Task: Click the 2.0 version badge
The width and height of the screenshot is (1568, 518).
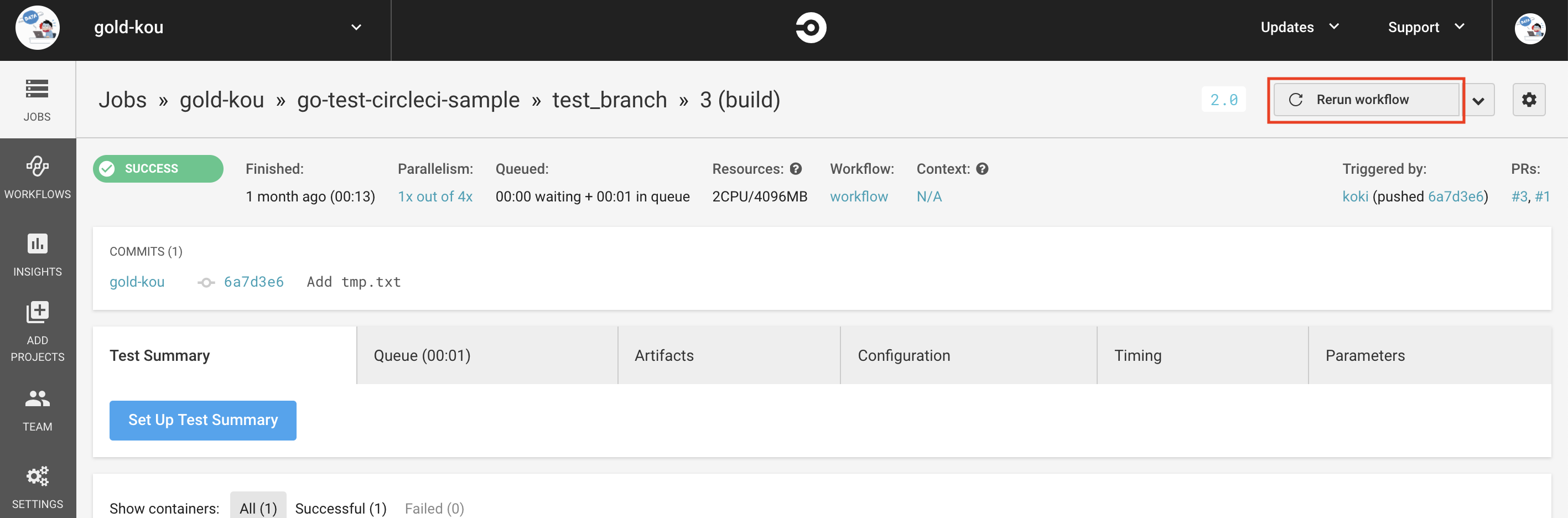Action: (x=1223, y=99)
